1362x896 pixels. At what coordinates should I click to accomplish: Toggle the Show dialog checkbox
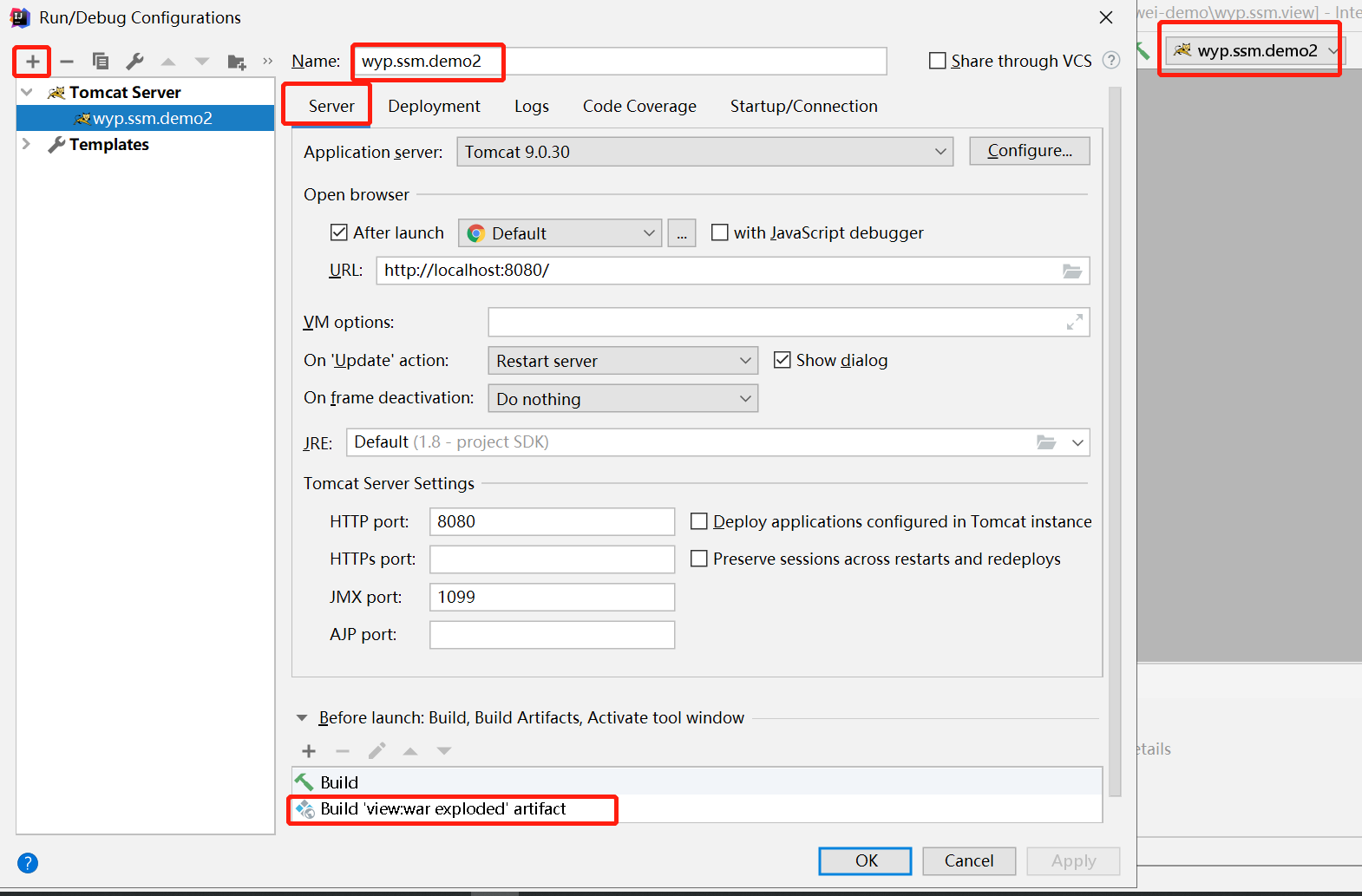coord(782,360)
